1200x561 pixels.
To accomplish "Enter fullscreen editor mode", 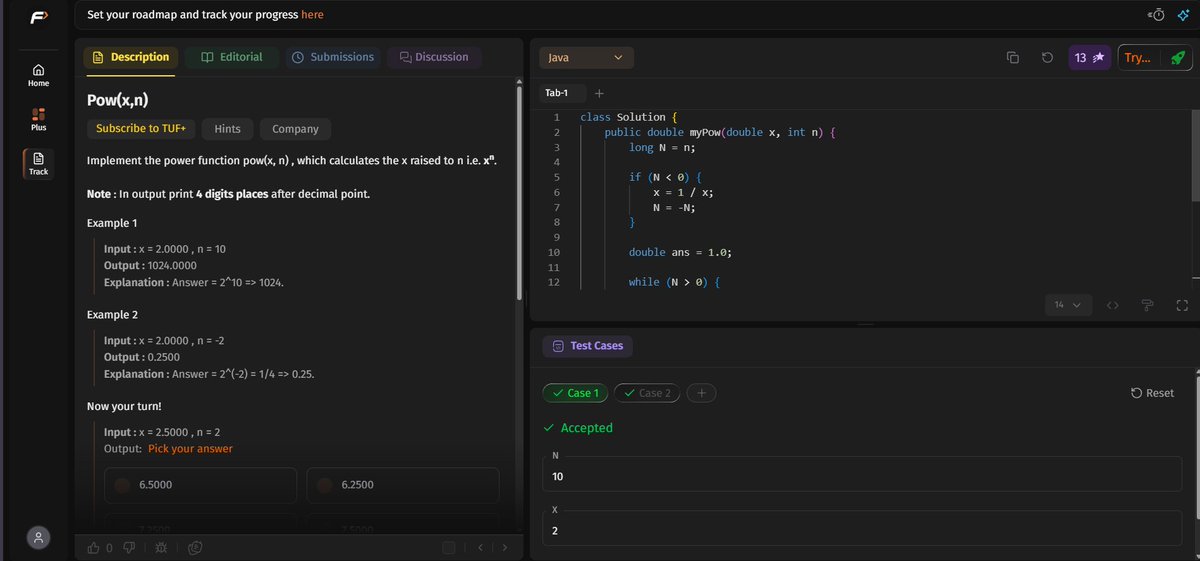I will (1181, 305).
